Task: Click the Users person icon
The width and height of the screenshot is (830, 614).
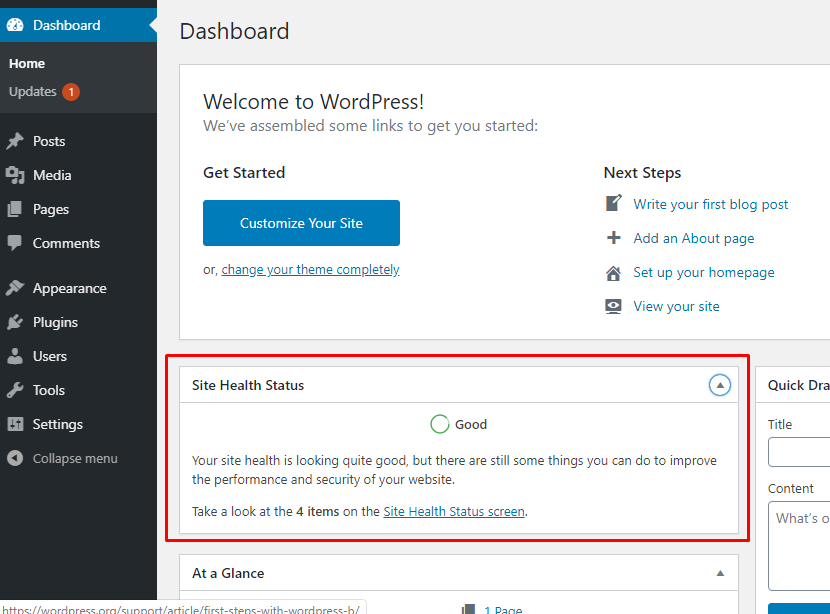Action: pos(15,356)
